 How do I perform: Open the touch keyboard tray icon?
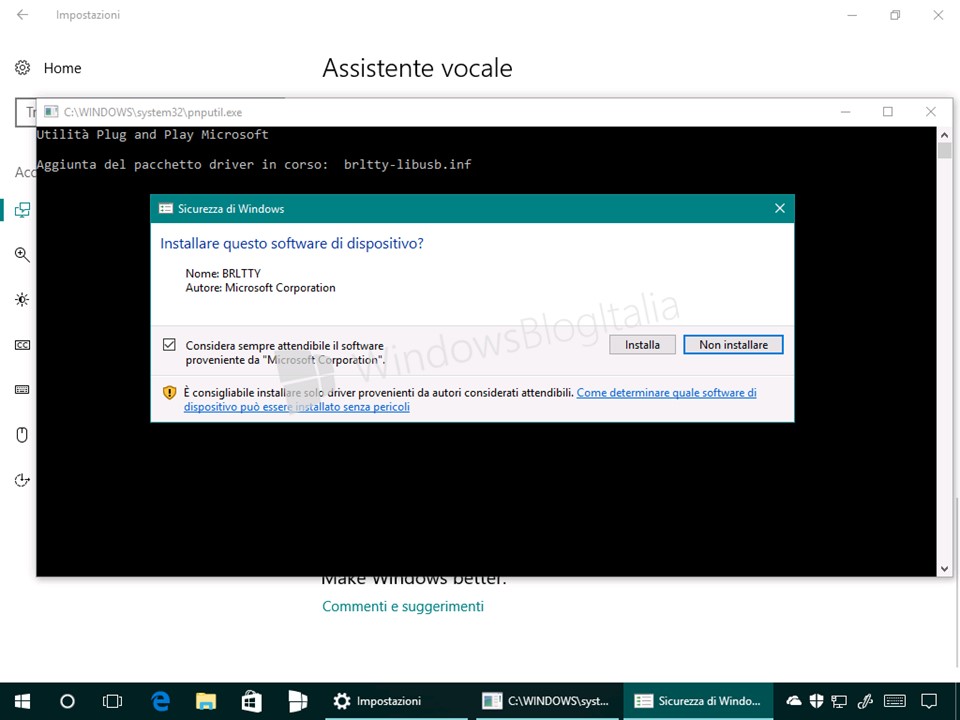pyautogui.click(x=895, y=701)
